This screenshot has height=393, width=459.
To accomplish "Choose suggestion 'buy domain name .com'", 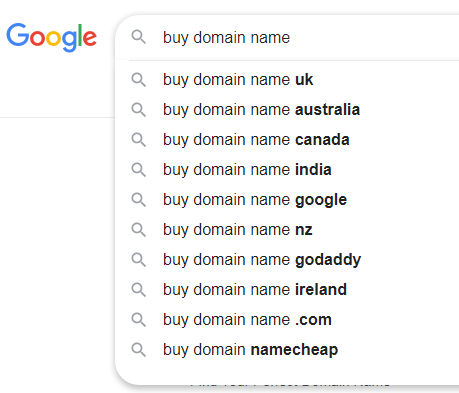I will coord(287,320).
